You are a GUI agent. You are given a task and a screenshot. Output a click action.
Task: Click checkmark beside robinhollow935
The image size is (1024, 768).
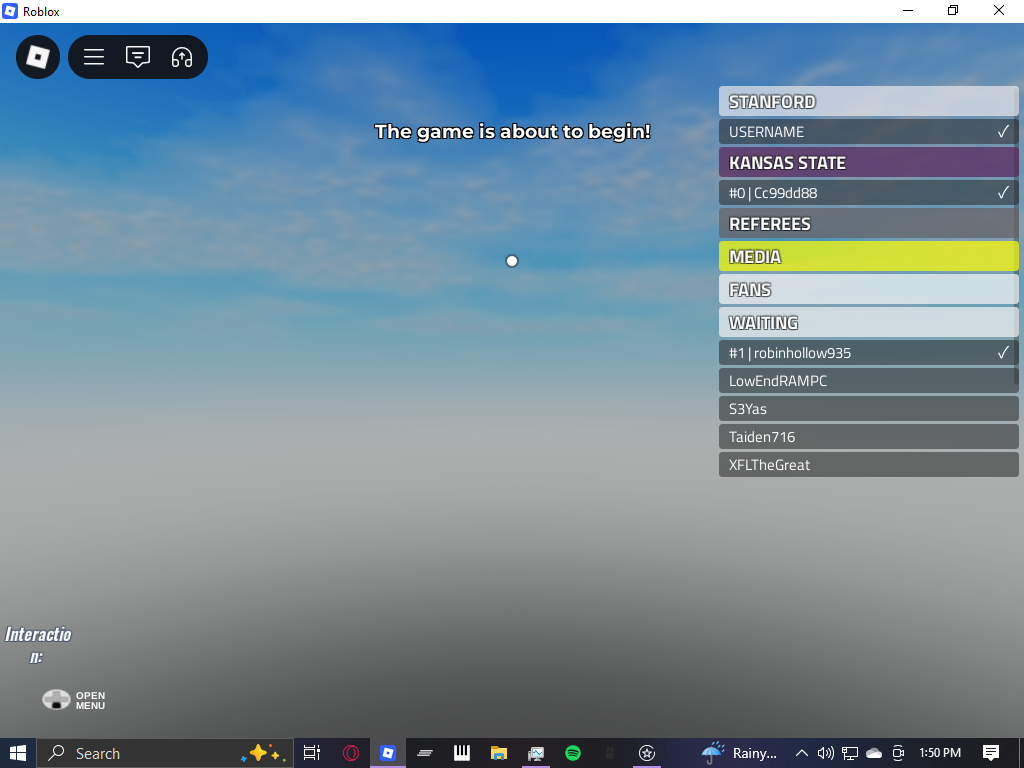[1003, 352]
